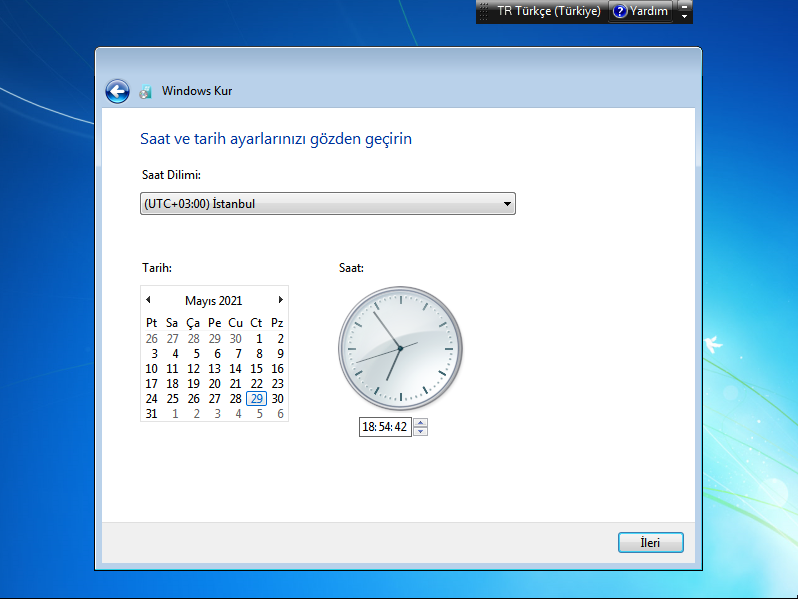Select day 7 in calendar
The image size is (798, 599).
[x=236, y=353]
